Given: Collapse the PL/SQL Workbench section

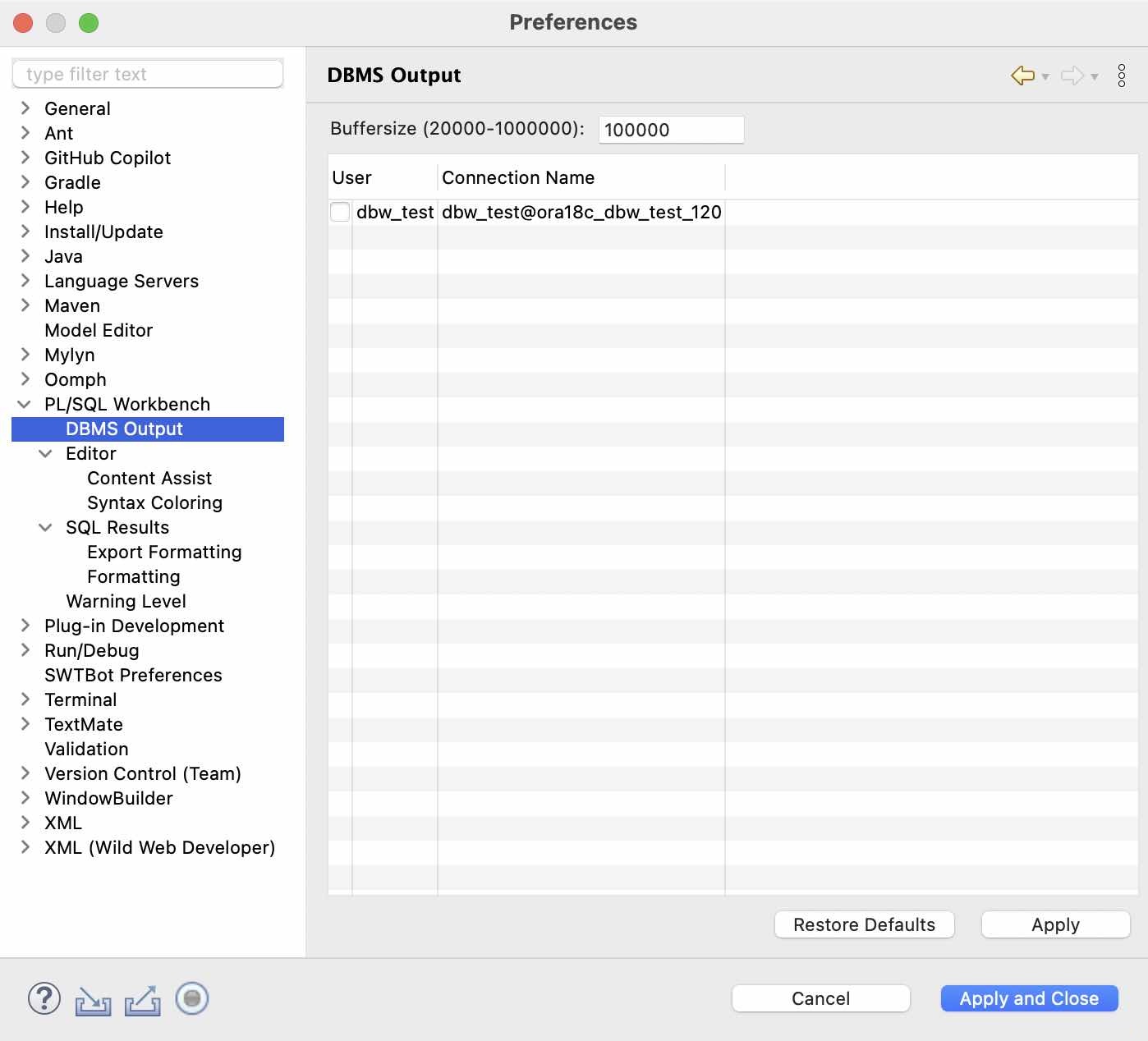Looking at the screenshot, I should click(x=25, y=404).
